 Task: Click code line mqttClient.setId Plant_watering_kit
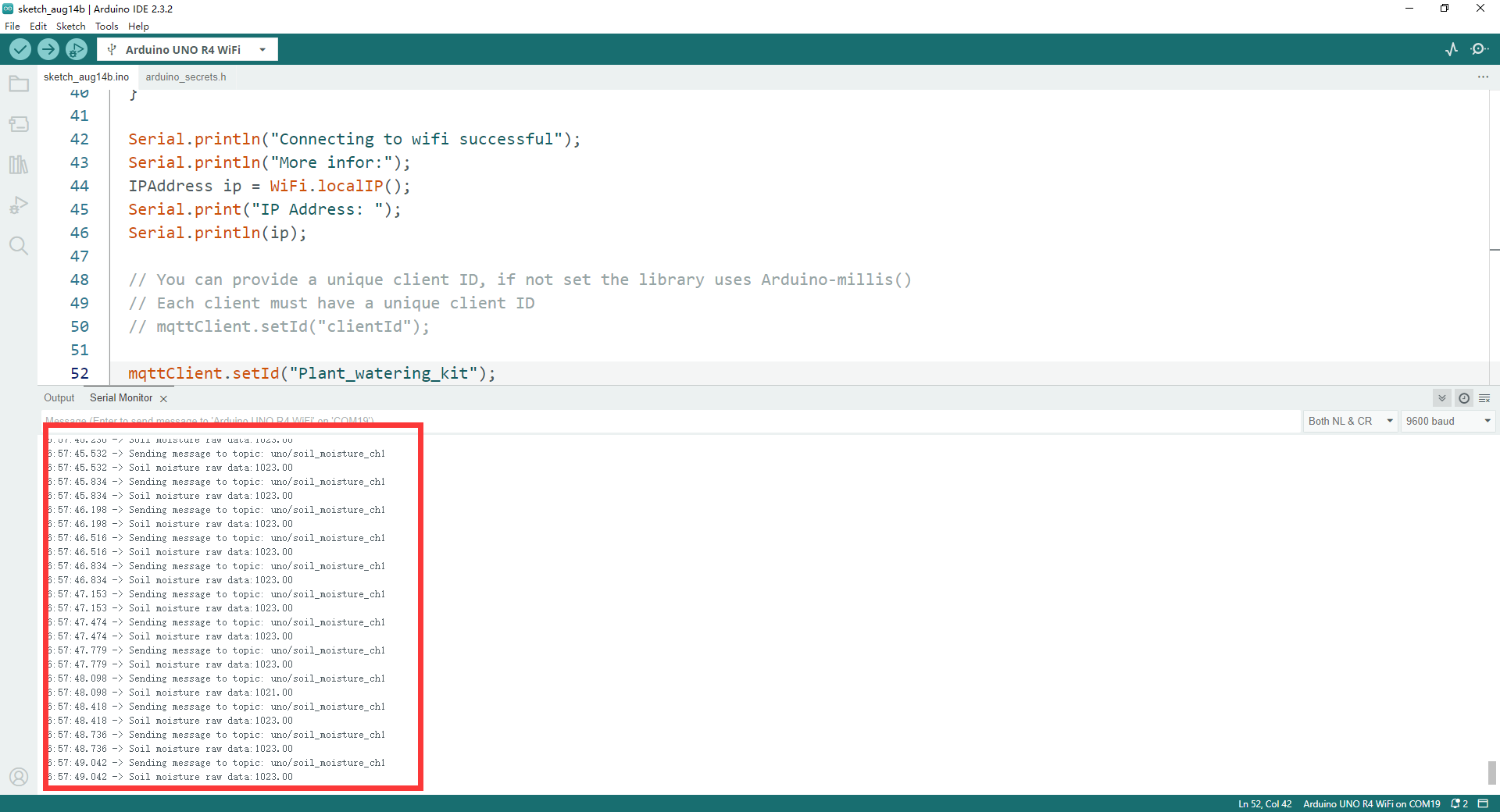click(312, 373)
